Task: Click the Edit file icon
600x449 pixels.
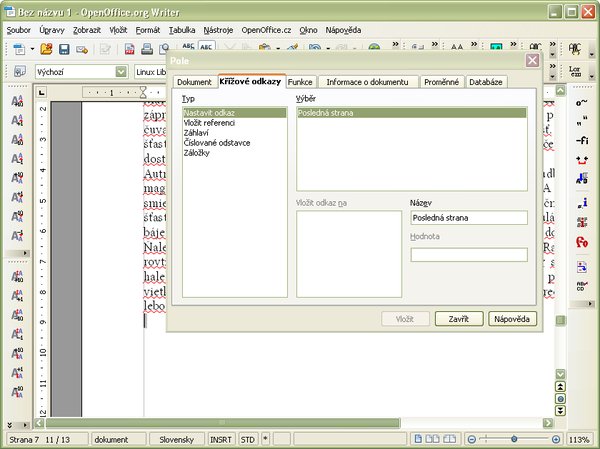Action: (x=105, y=49)
